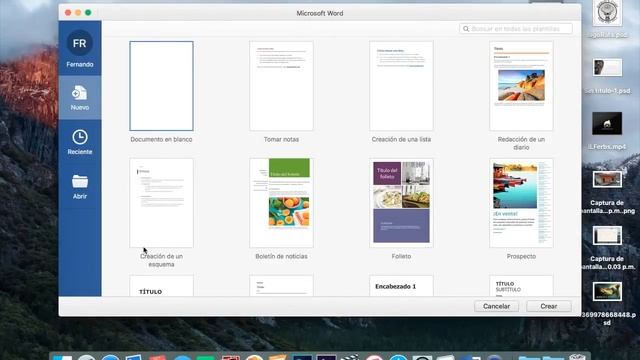Pick the Prospecto template
The image size is (640, 360).
click(x=521, y=203)
